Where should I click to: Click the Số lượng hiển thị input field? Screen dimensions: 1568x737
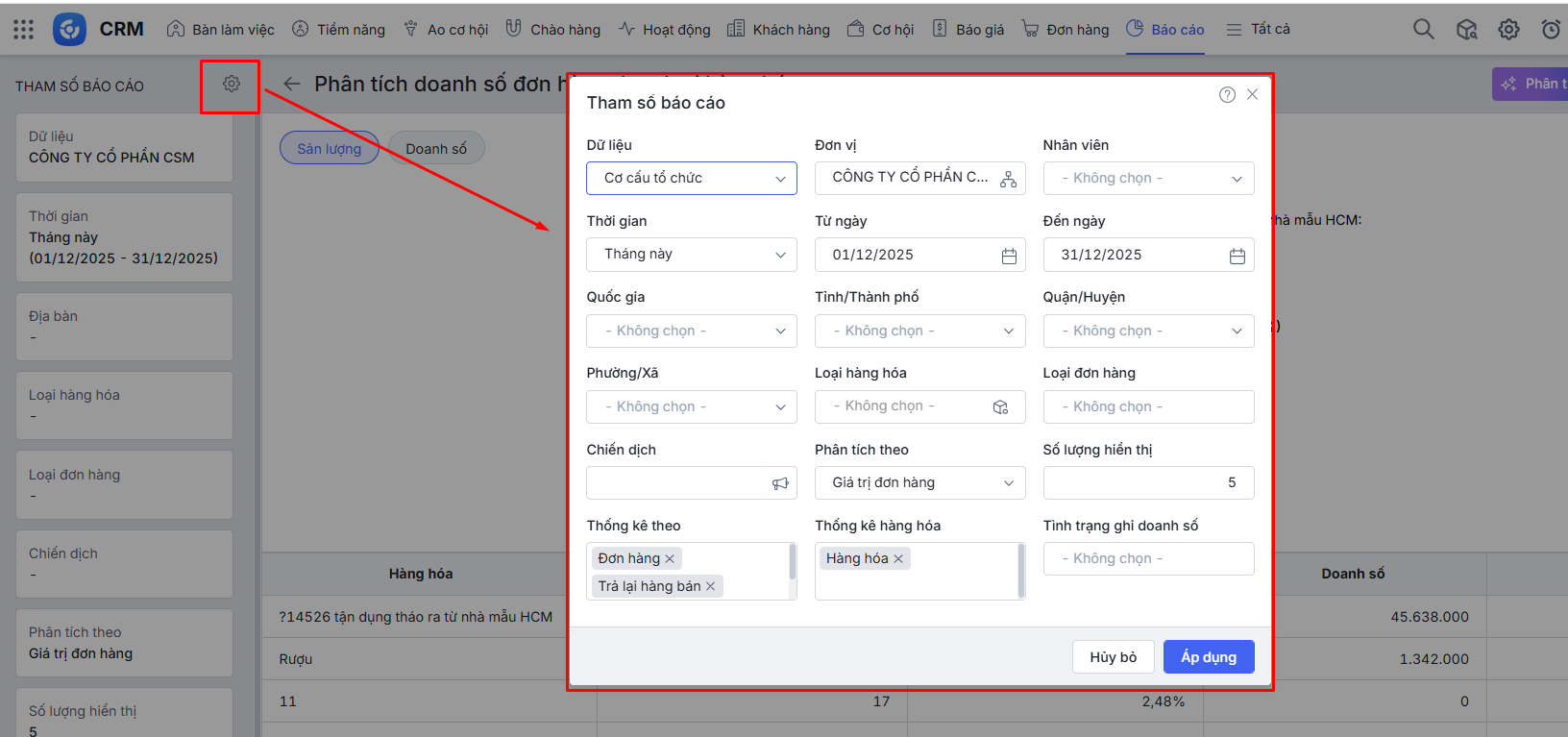(x=1148, y=483)
